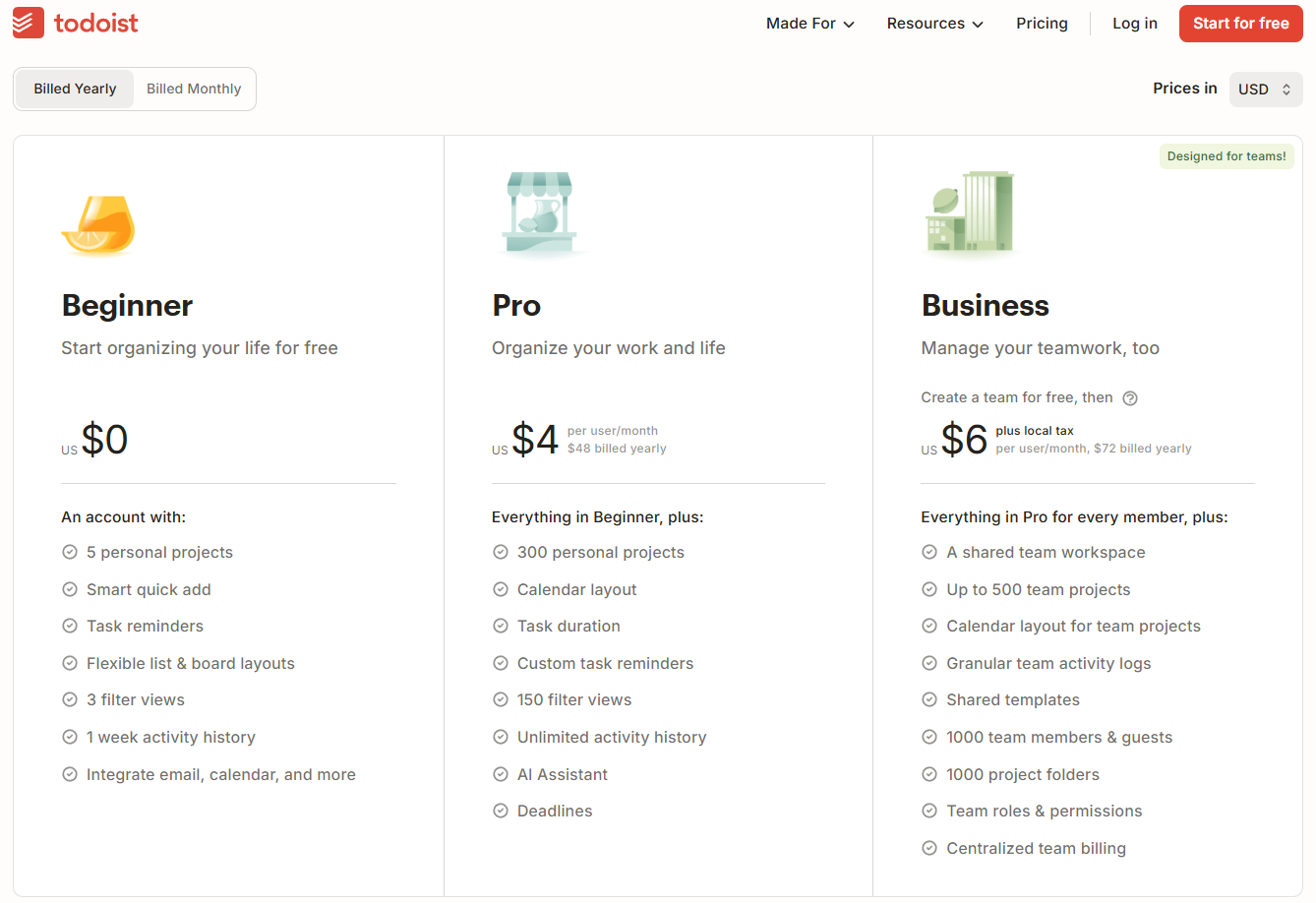Select the Billed Yearly option
The width and height of the screenshot is (1316, 903).
(x=75, y=89)
